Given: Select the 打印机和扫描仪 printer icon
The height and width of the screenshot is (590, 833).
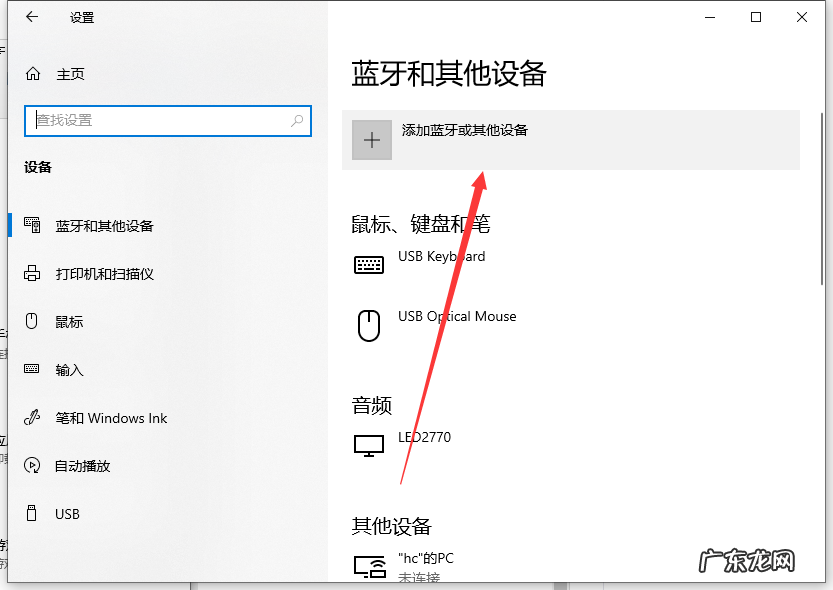Looking at the screenshot, I should [32, 273].
